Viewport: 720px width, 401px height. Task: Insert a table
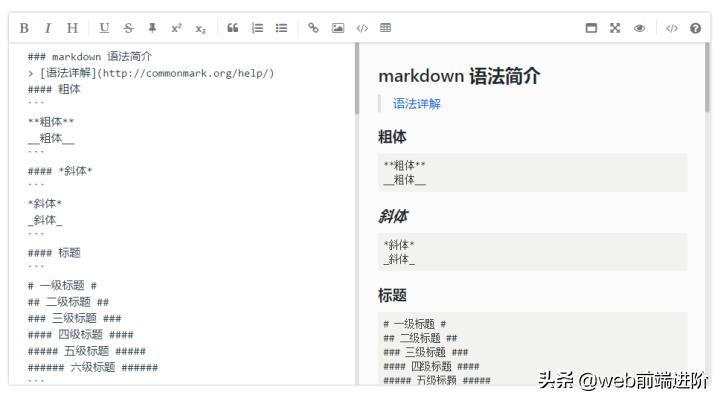coord(386,28)
